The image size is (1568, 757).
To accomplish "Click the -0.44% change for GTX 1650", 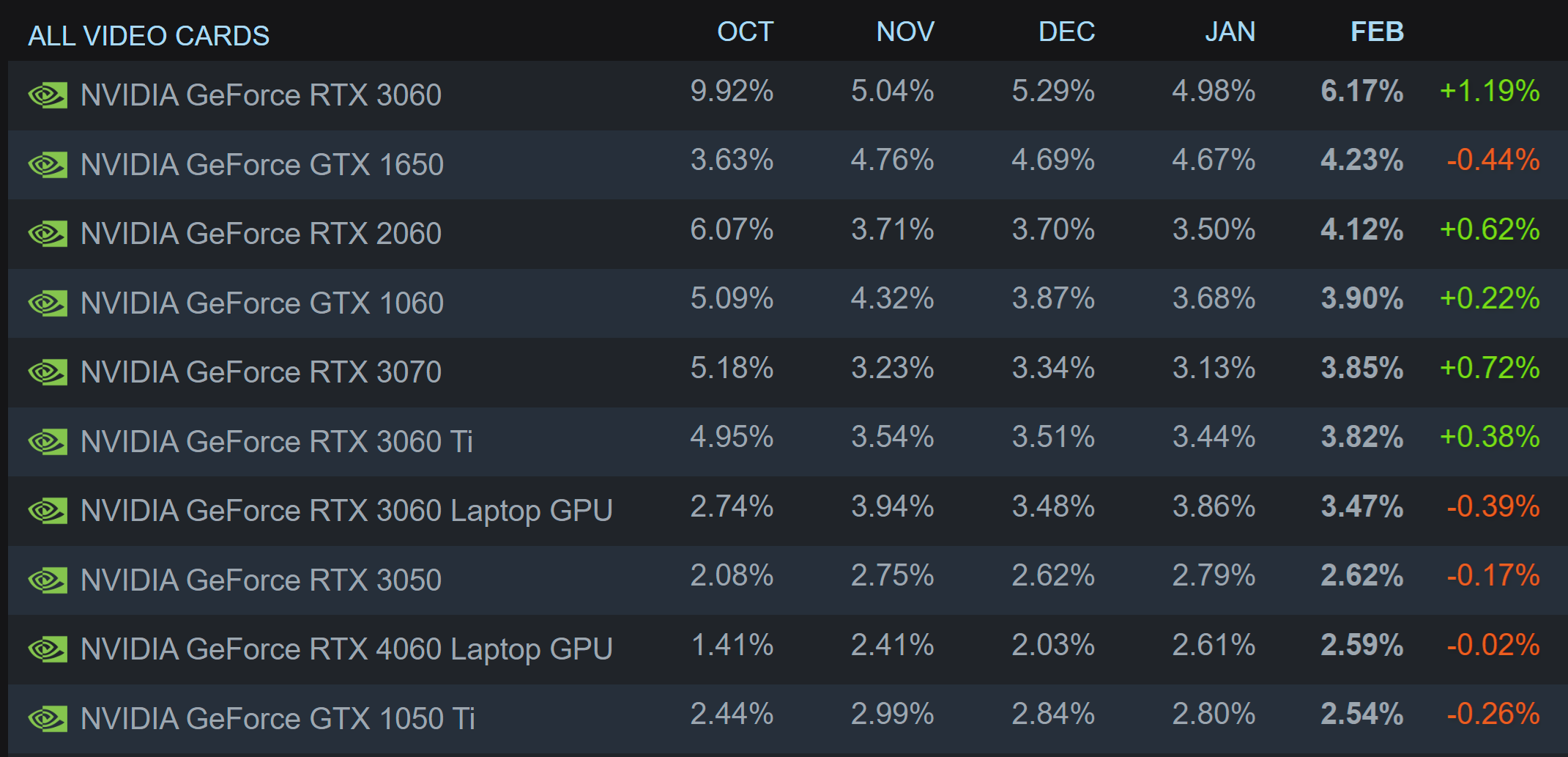I will point(1493,160).
